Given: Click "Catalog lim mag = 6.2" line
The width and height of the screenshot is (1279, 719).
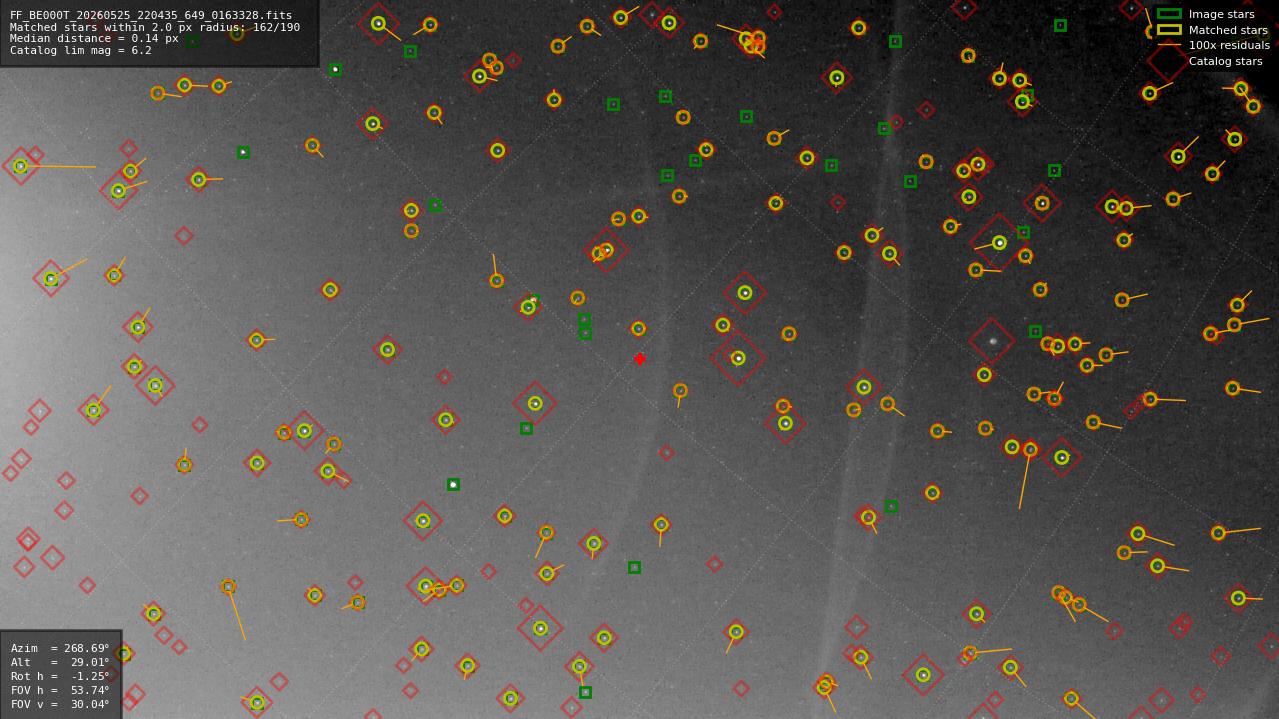Looking at the screenshot, I should pyautogui.click(x=81, y=50).
